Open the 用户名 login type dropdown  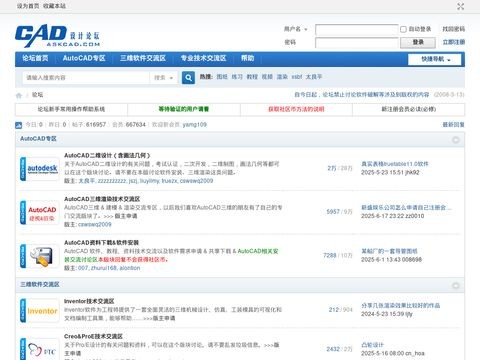click(295, 29)
